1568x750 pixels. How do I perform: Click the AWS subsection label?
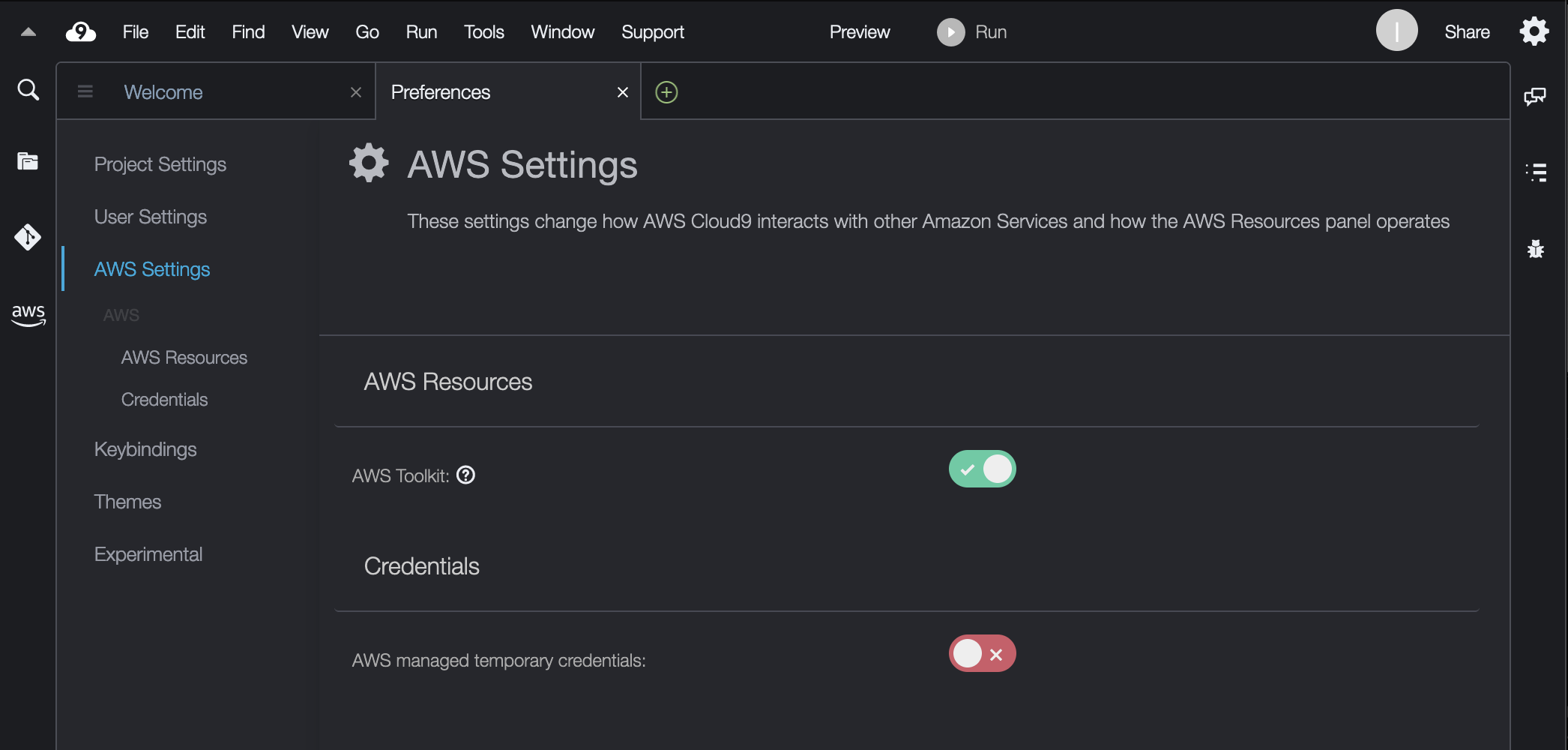121,315
